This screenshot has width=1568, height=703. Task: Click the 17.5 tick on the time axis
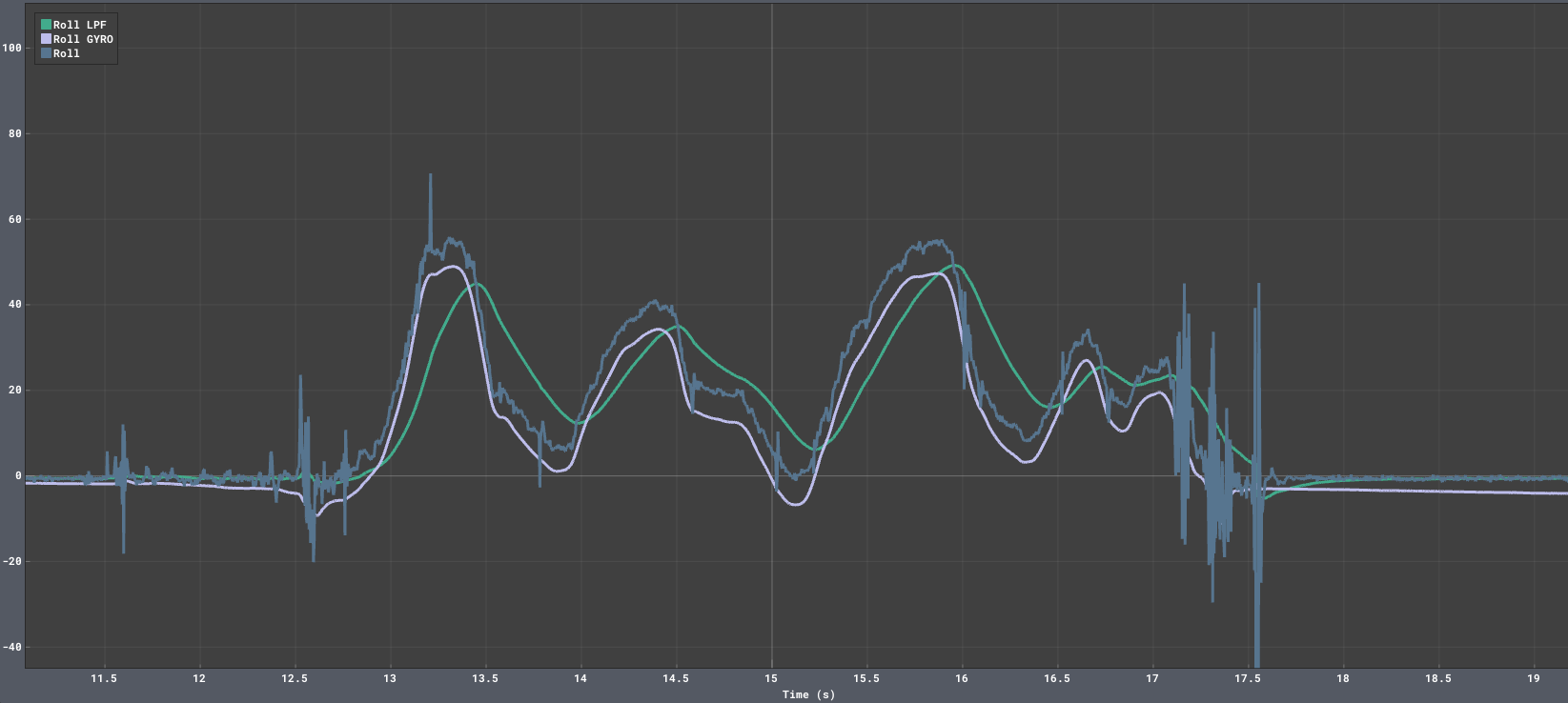click(1248, 678)
